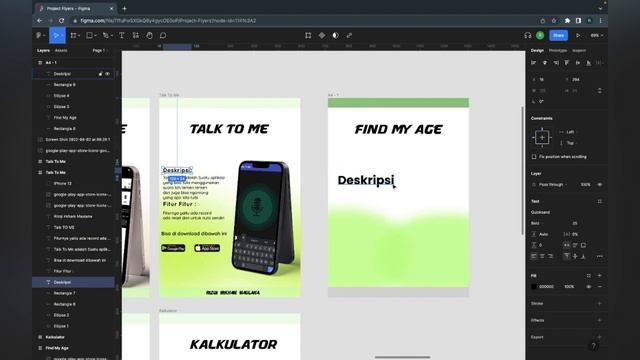Image resolution: width=640 pixels, height=360 pixels.
Task: Click the Align left icon
Action: pyautogui.click(x=533, y=63)
